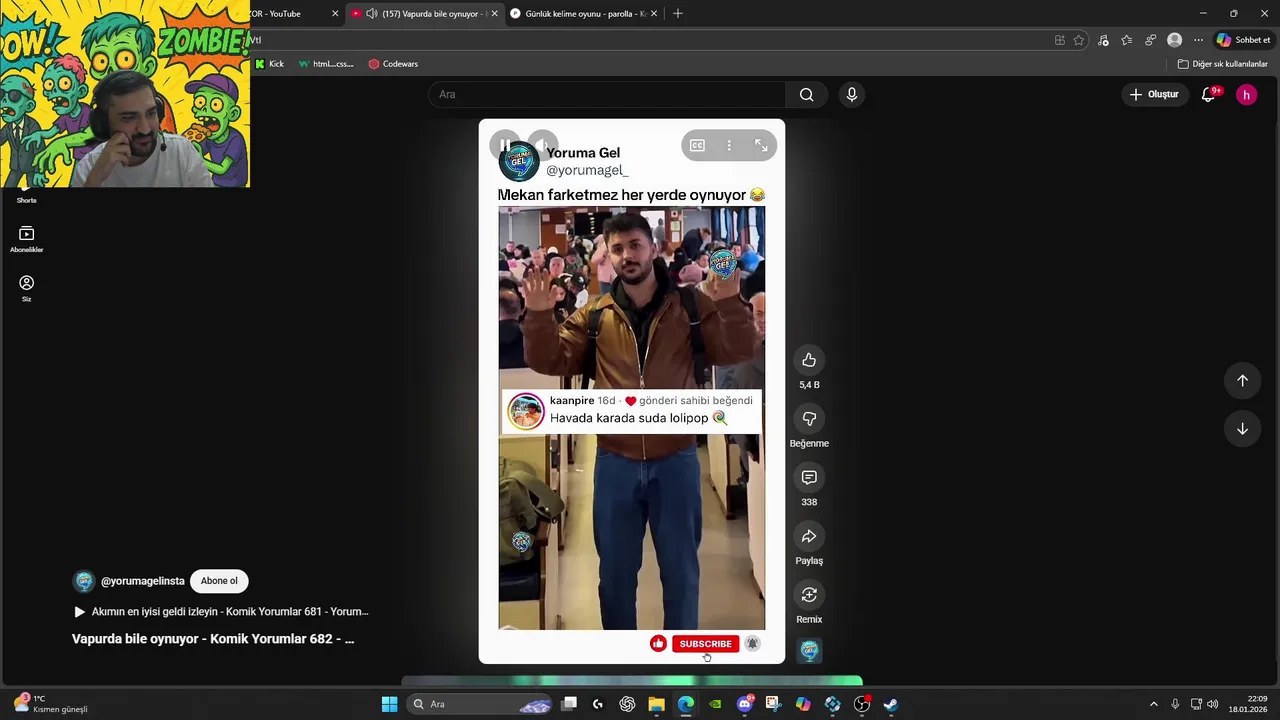Click the YouTube search magnifier button
1280x720 pixels.
click(x=806, y=95)
